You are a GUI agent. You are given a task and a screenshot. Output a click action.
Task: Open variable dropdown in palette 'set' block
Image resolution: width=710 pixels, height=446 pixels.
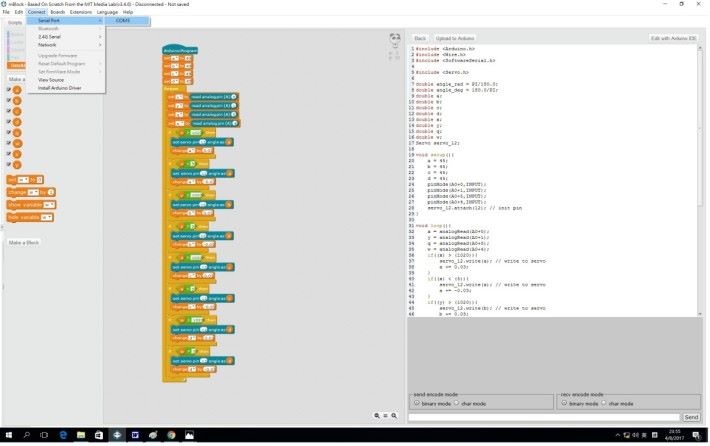[23, 180]
